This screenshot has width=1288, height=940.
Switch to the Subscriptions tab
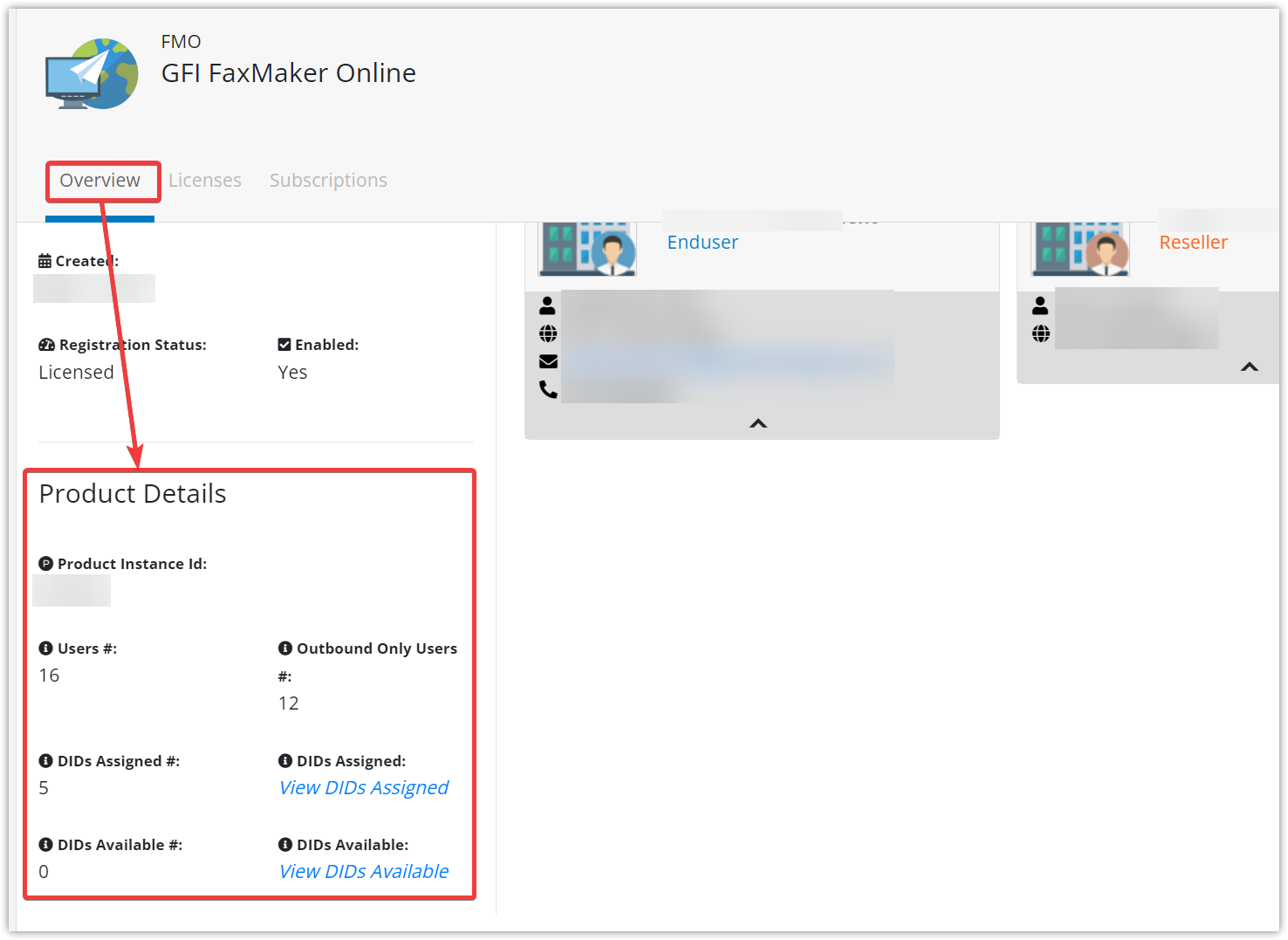pos(328,181)
